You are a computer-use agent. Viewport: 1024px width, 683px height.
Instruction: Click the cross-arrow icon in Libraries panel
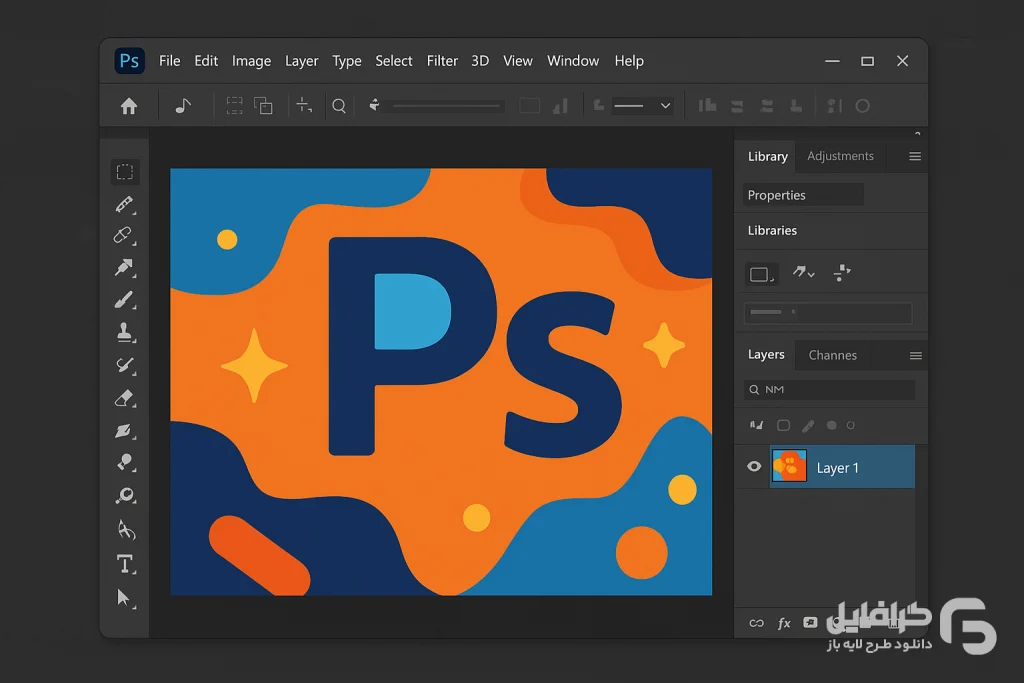point(842,272)
